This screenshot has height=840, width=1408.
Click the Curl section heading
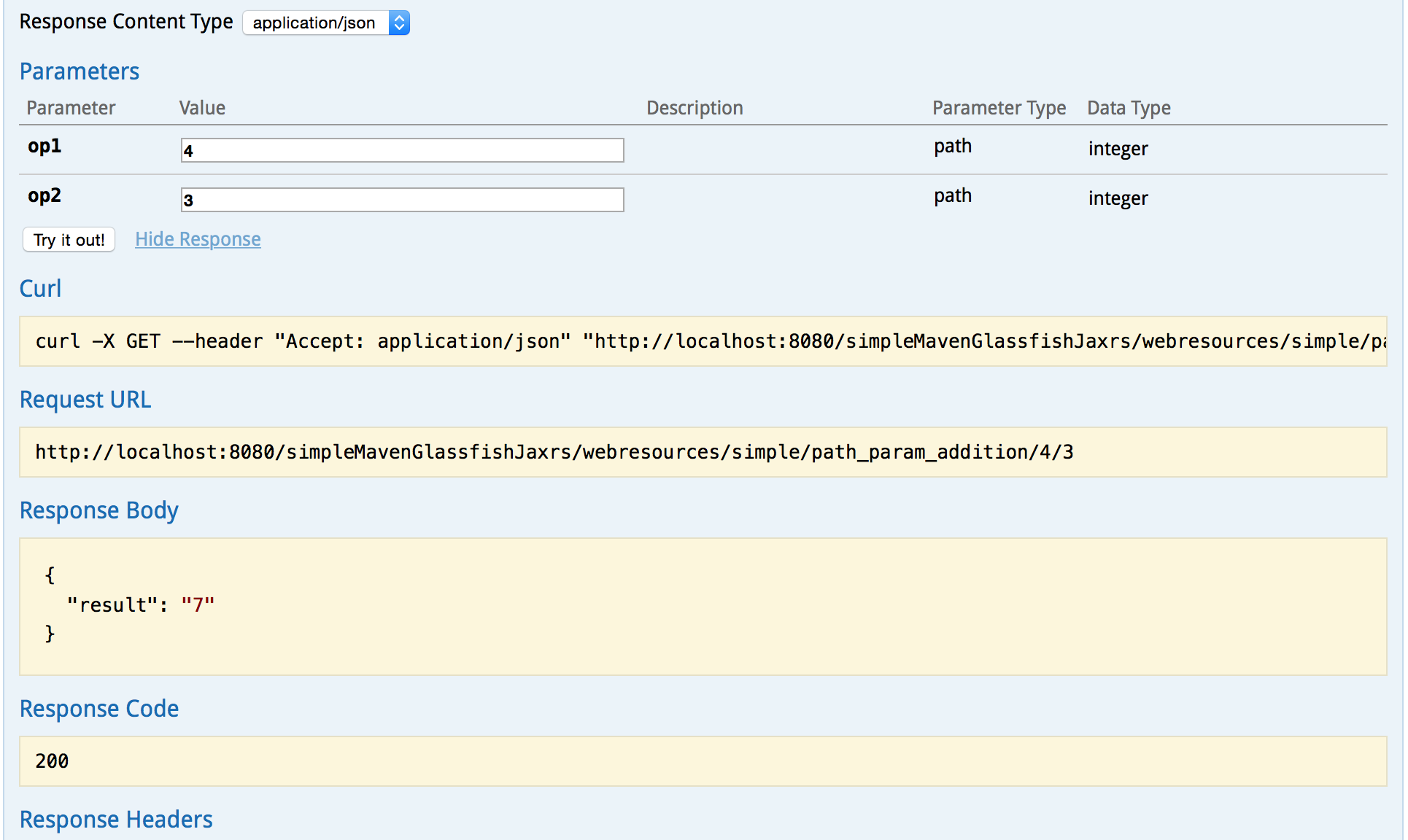pos(40,289)
